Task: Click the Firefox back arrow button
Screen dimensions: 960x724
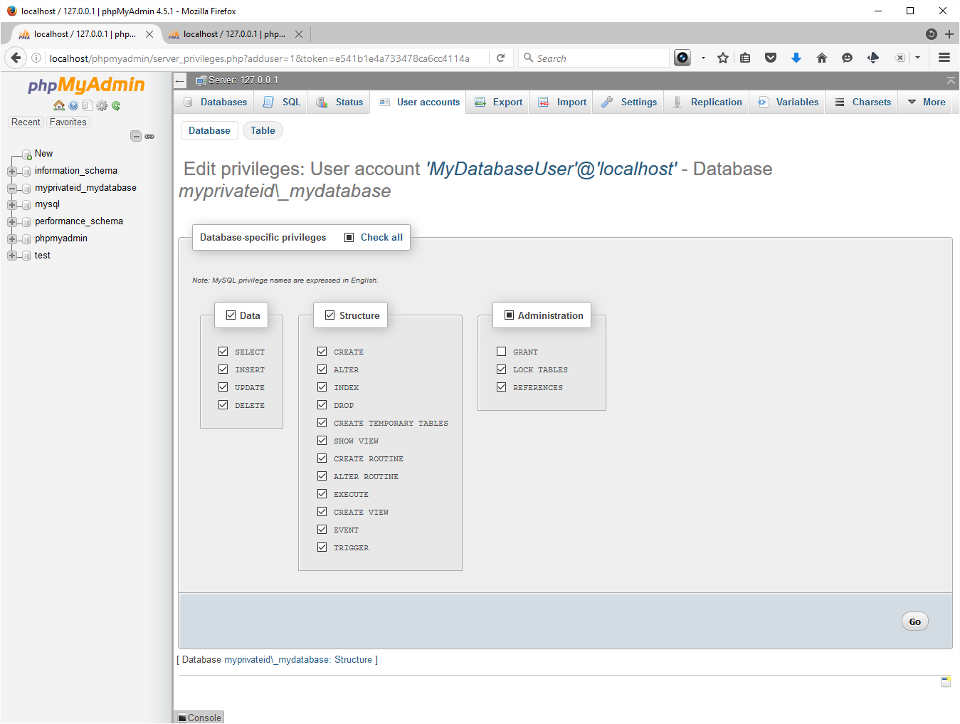Action: coord(15,58)
